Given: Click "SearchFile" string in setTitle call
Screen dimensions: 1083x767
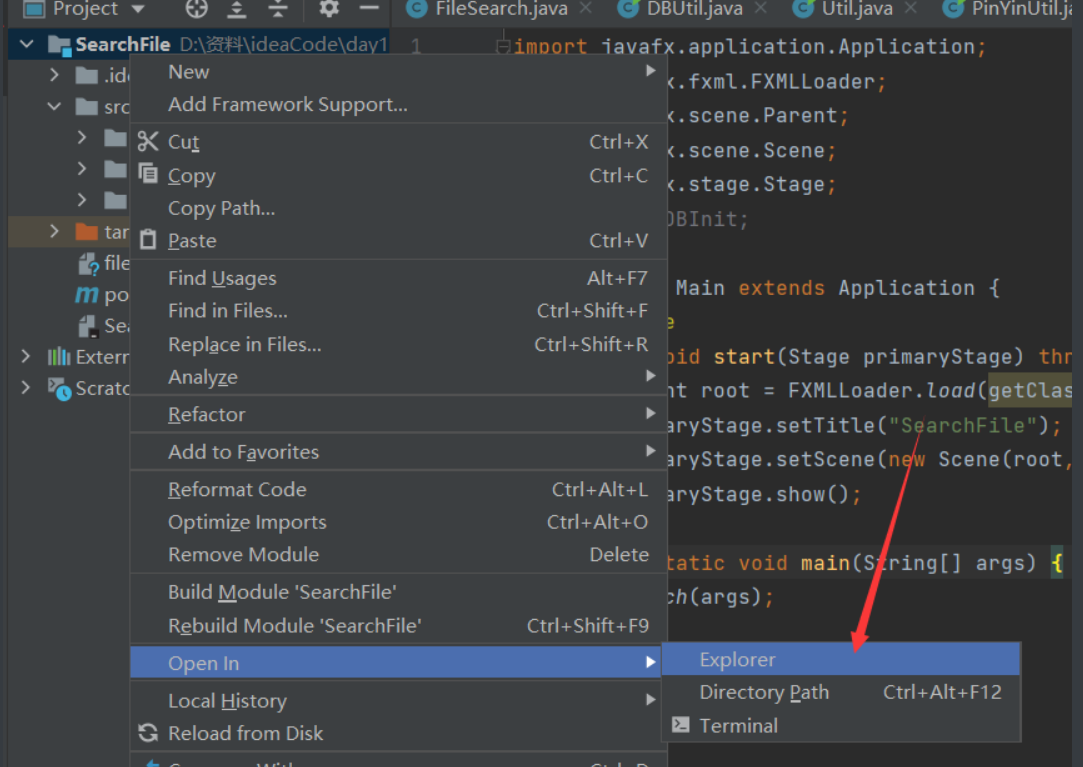Looking at the screenshot, I should coord(963,425).
